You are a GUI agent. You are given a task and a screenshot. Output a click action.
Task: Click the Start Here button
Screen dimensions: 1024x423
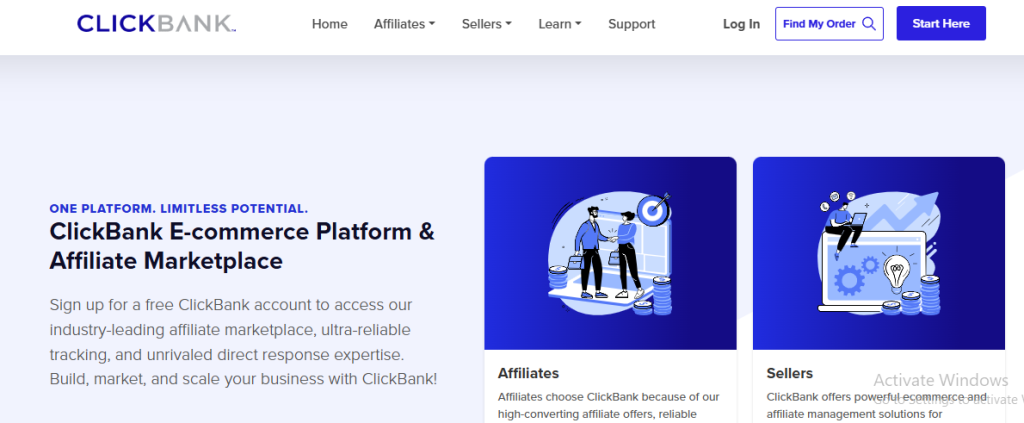tap(941, 24)
